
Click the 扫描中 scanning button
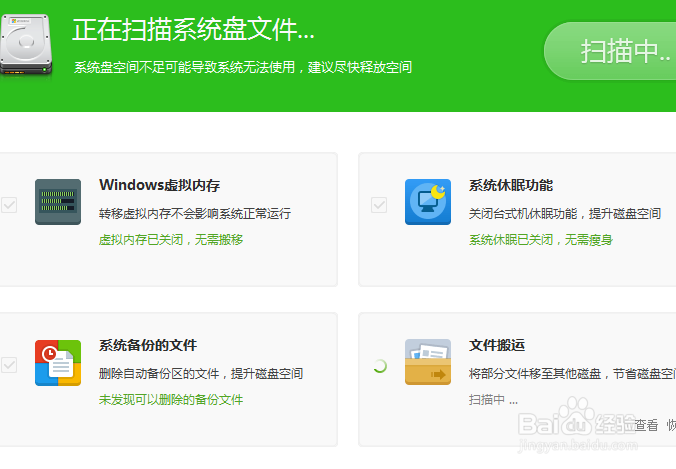tap(610, 51)
